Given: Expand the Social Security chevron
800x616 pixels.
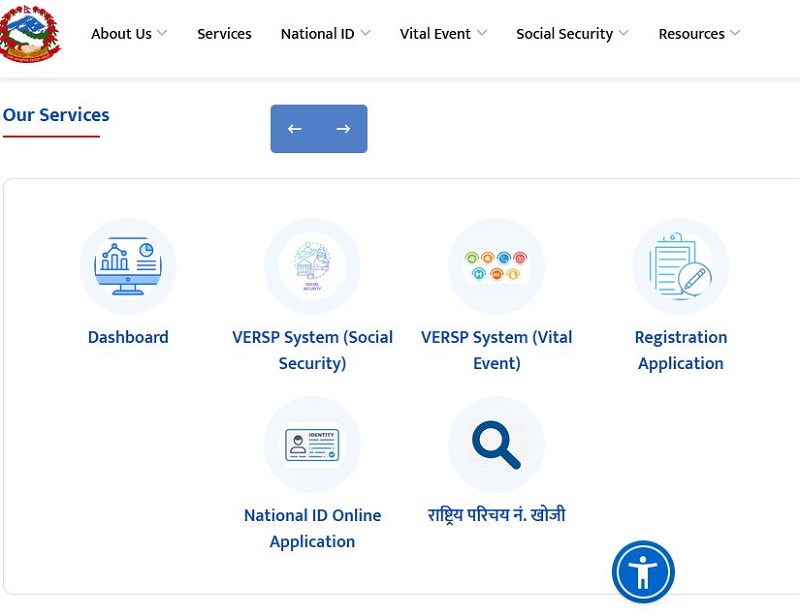Looking at the screenshot, I should click(623, 33).
